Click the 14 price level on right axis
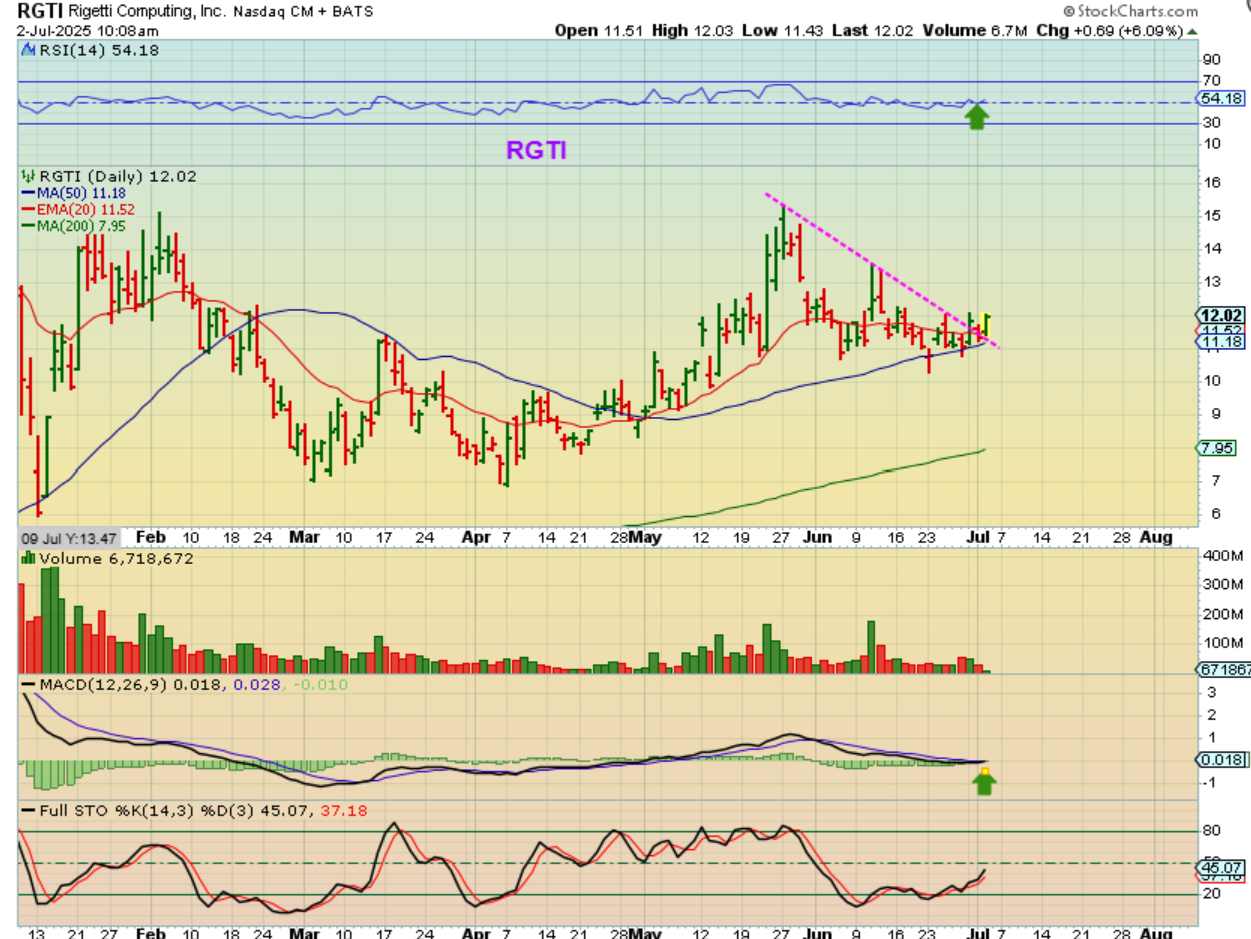The height and width of the screenshot is (939, 1251). coord(1210,248)
